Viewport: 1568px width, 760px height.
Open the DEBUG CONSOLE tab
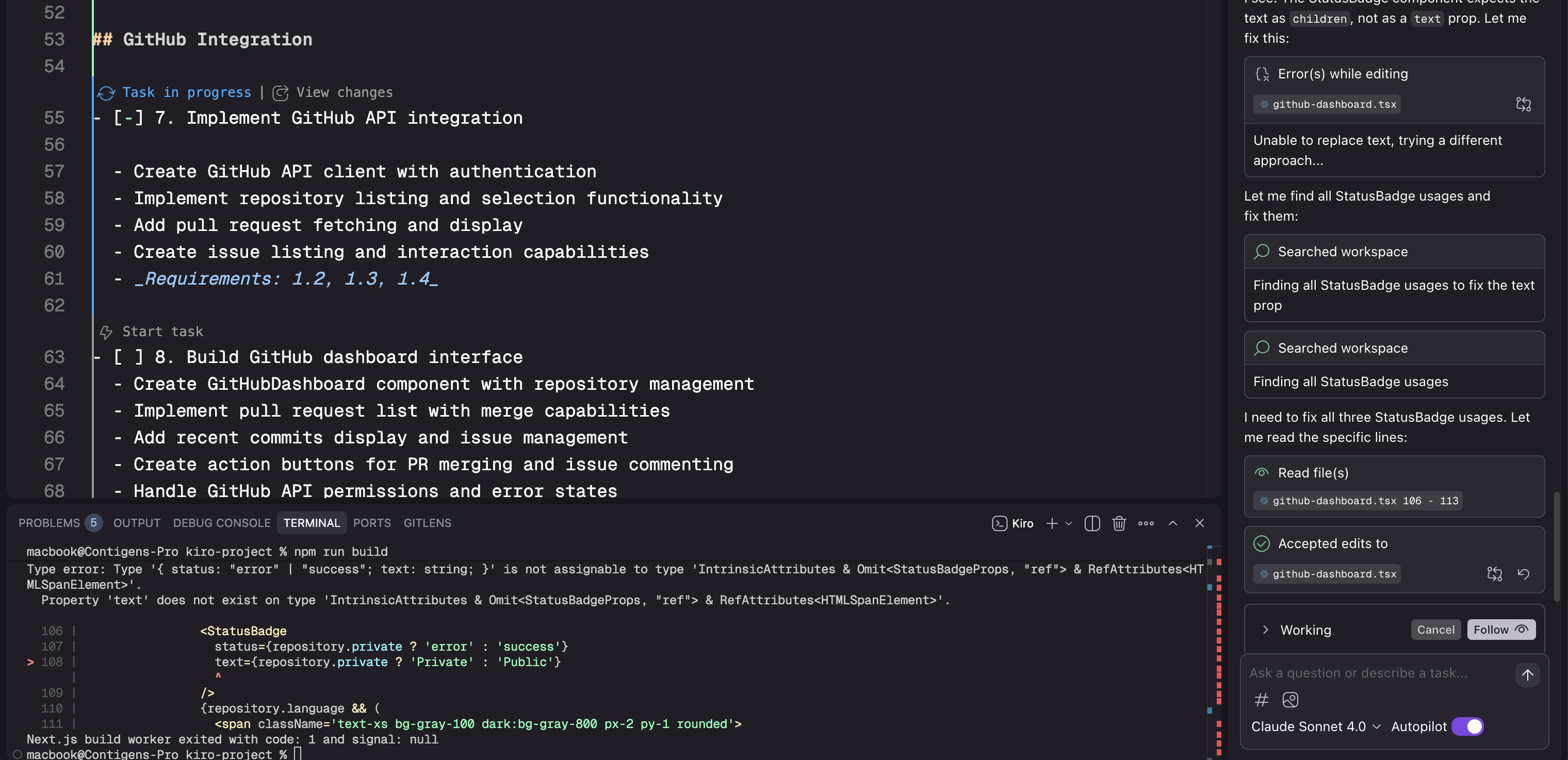point(222,523)
